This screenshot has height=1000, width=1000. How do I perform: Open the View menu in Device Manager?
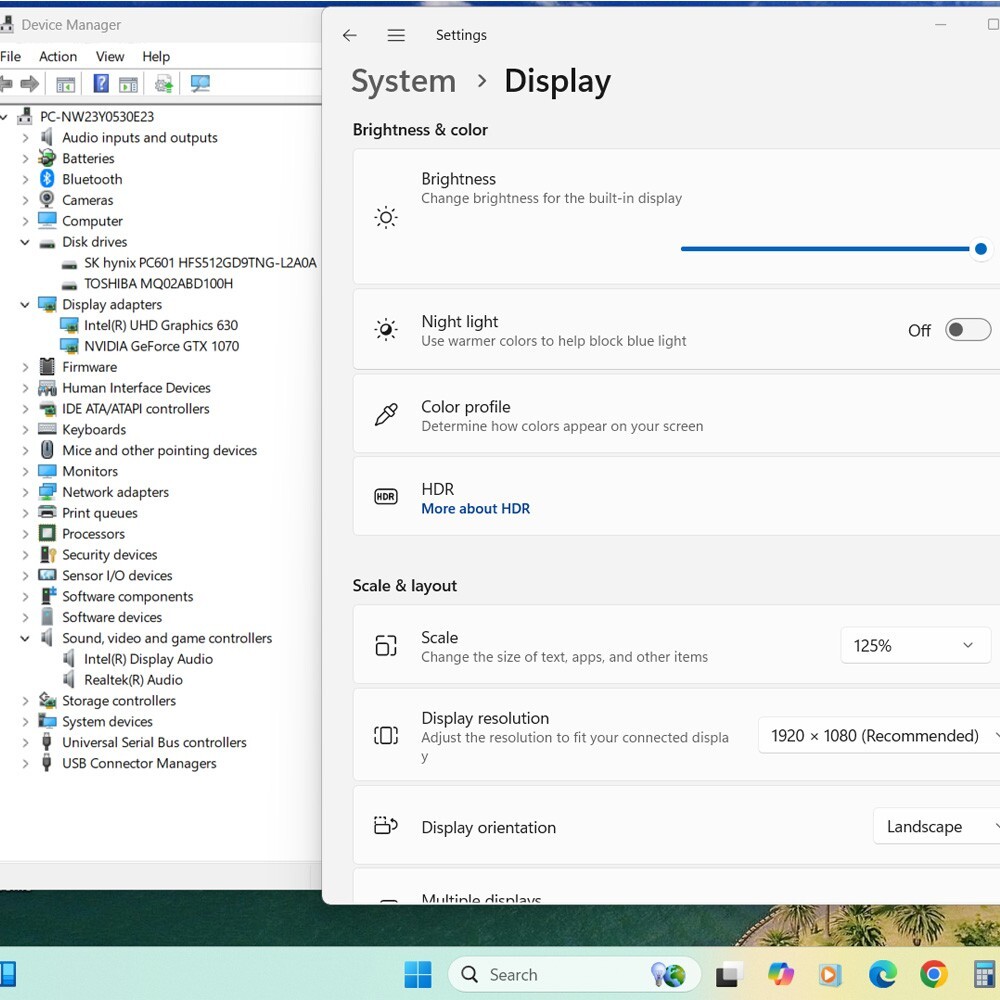click(x=110, y=57)
